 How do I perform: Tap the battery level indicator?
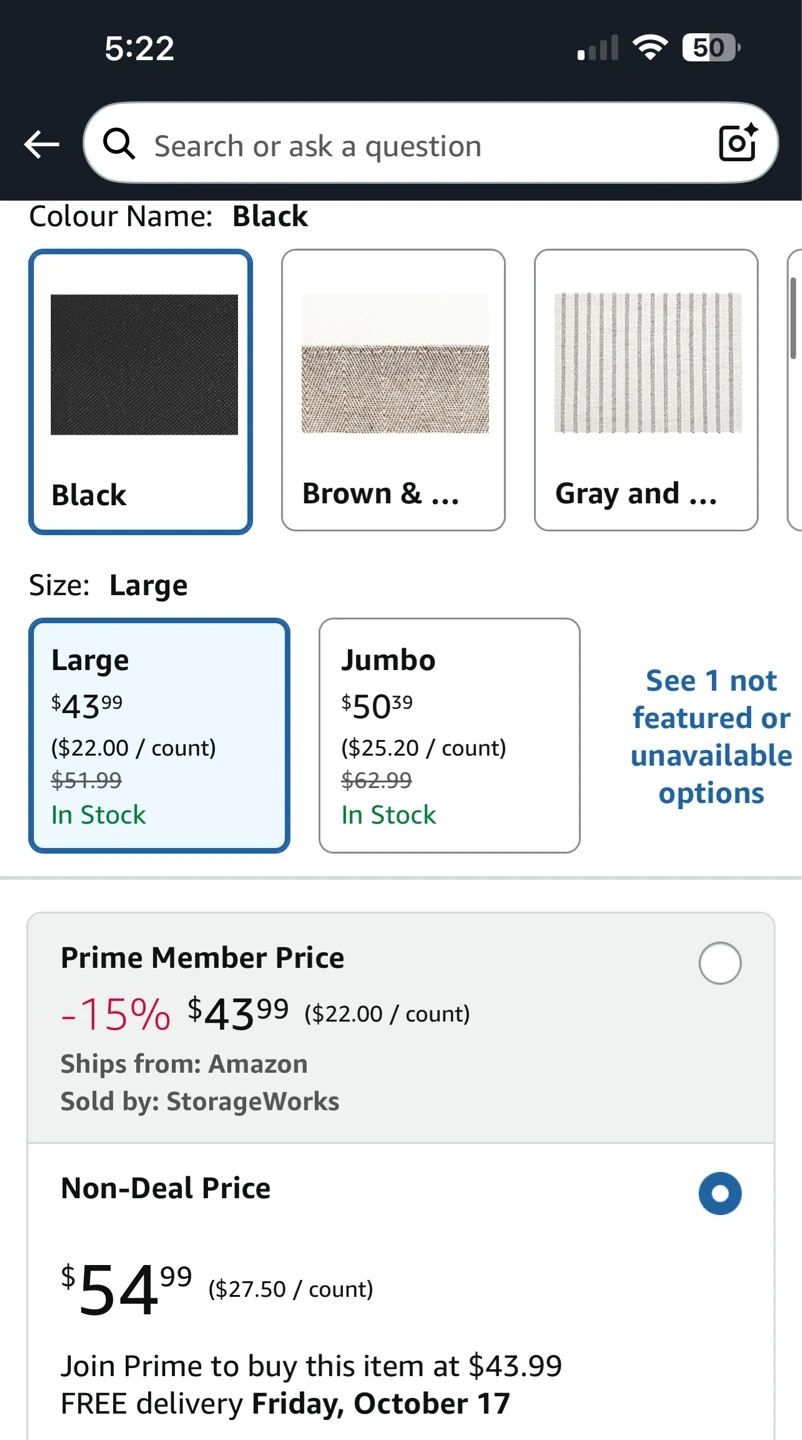coord(710,47)
